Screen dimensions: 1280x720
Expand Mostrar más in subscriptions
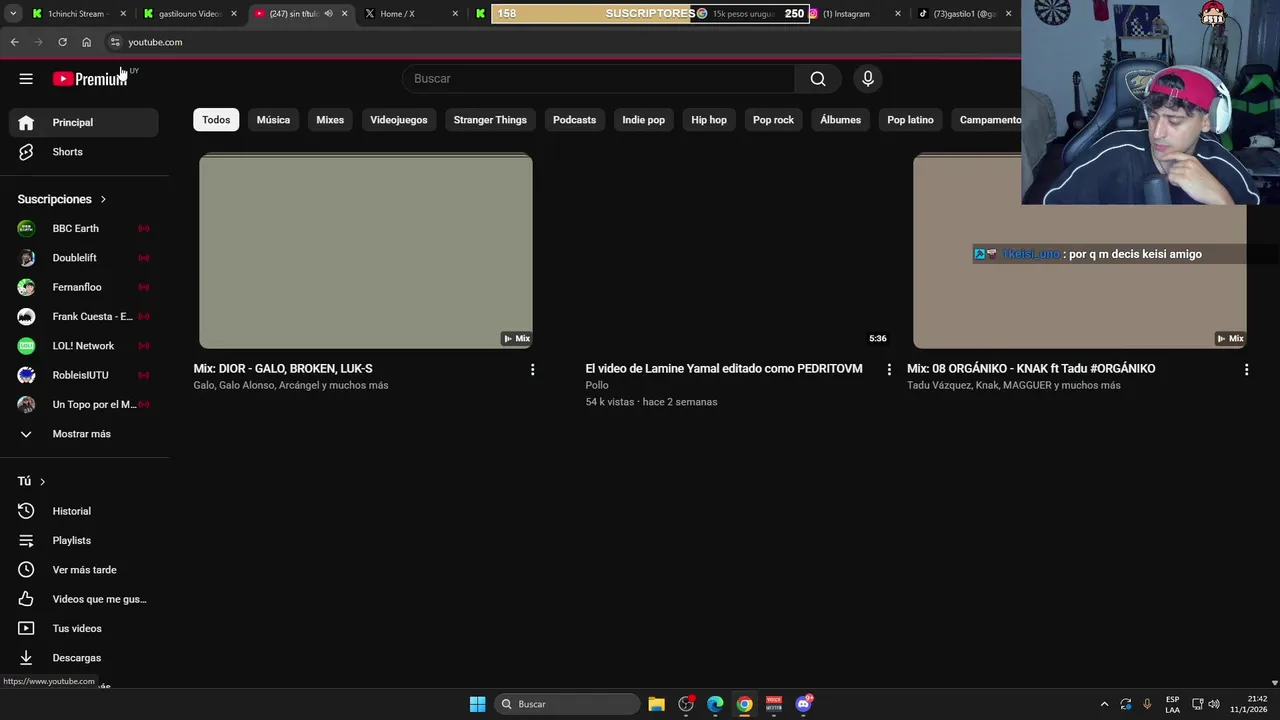coord(84,434)
